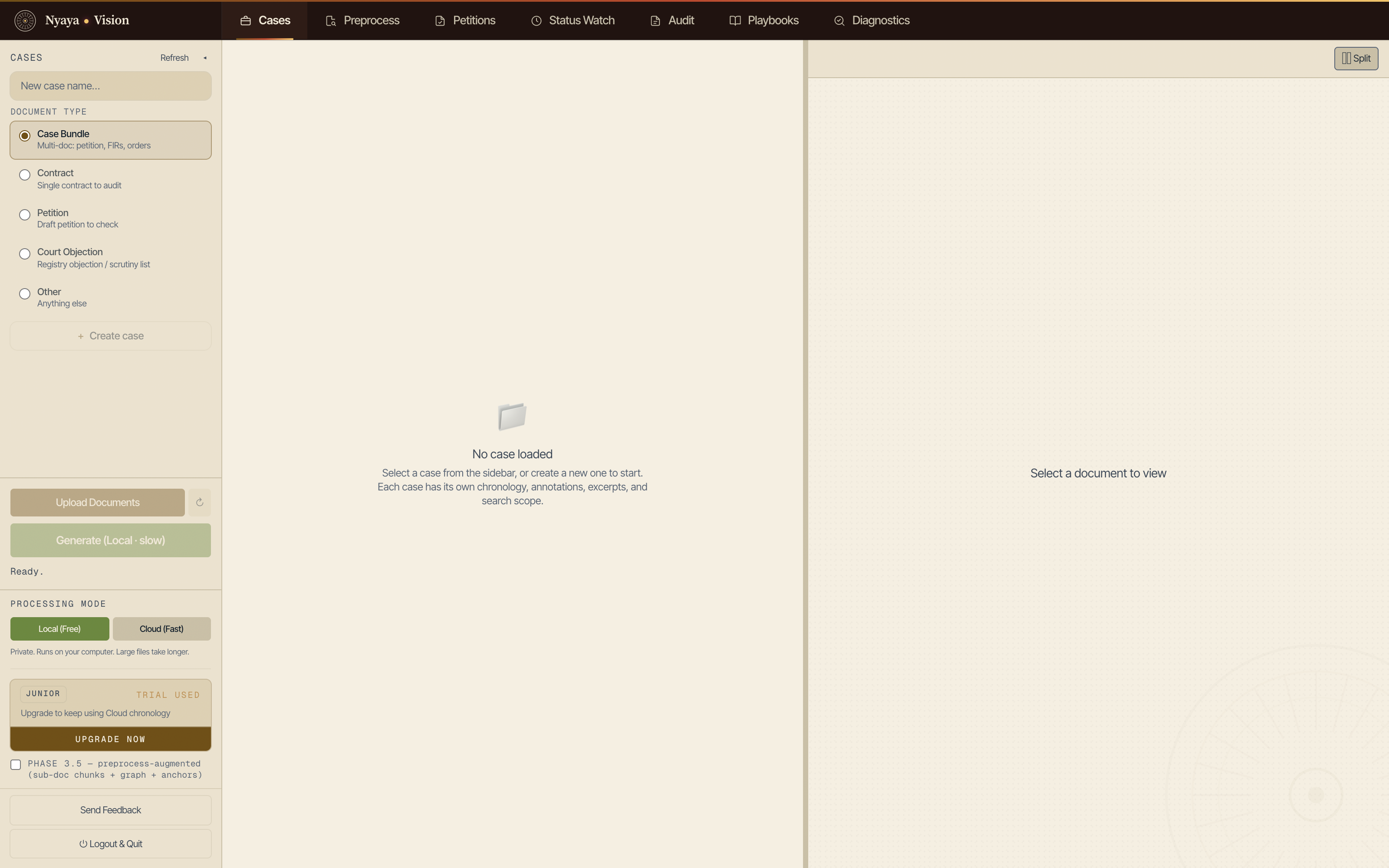Click the No case loaded folder icon
The width and height of the screenshot is (1389, 868).
(512, 416)
